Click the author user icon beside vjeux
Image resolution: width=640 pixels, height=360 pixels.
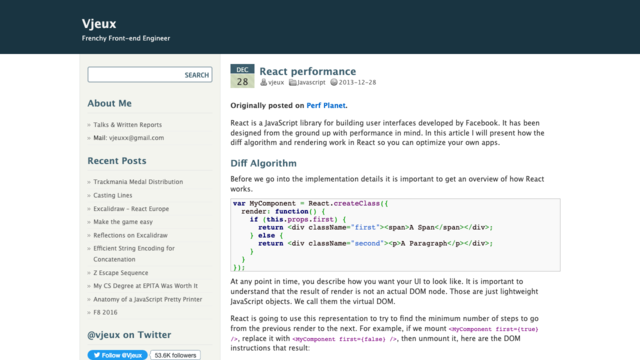(264, 82)
